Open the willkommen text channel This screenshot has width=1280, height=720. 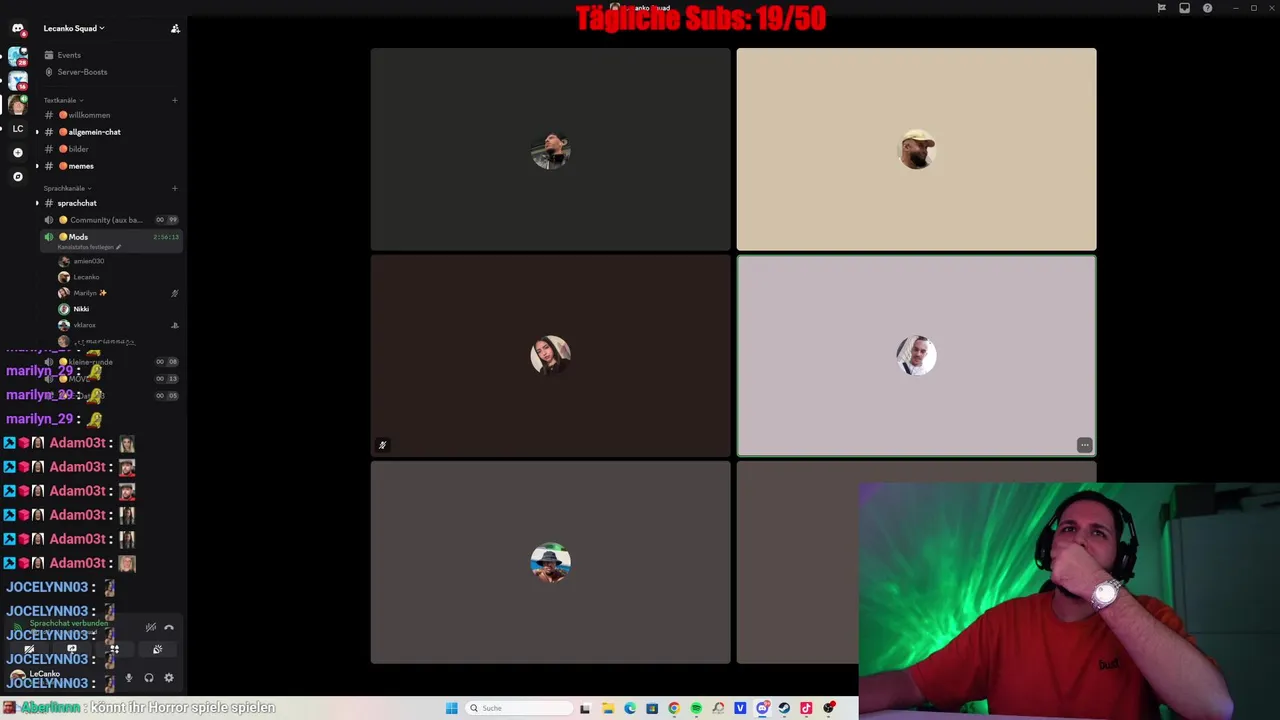110,115
